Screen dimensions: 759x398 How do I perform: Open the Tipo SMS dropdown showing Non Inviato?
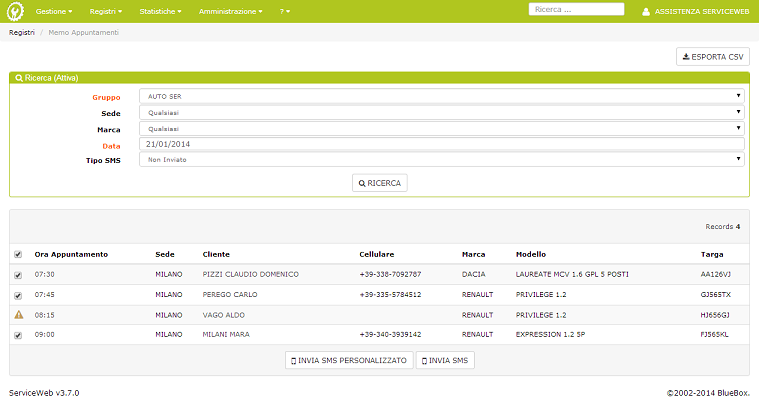tap(441, 159)
